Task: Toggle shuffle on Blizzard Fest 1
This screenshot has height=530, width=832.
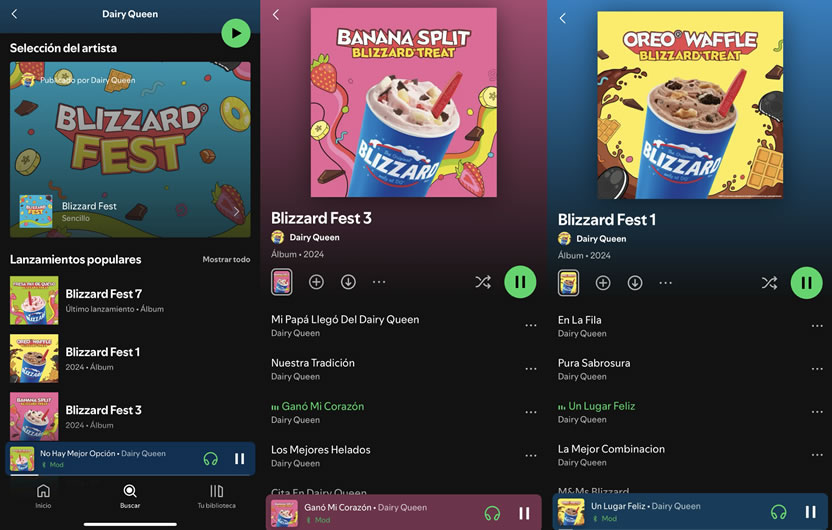Action: 769,283
